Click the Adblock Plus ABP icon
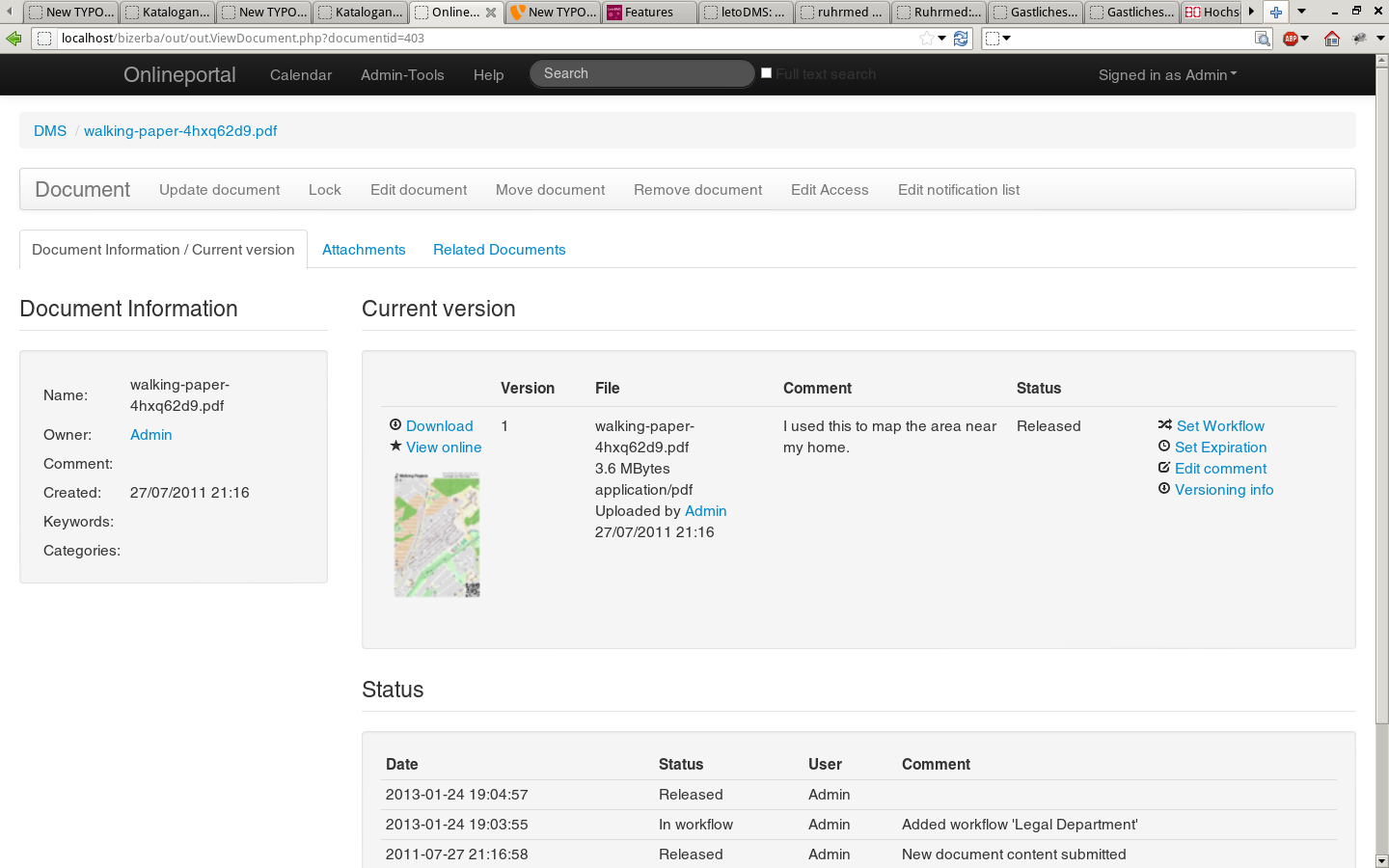This screenshot has width=1389, height=868. (1291, 39)
